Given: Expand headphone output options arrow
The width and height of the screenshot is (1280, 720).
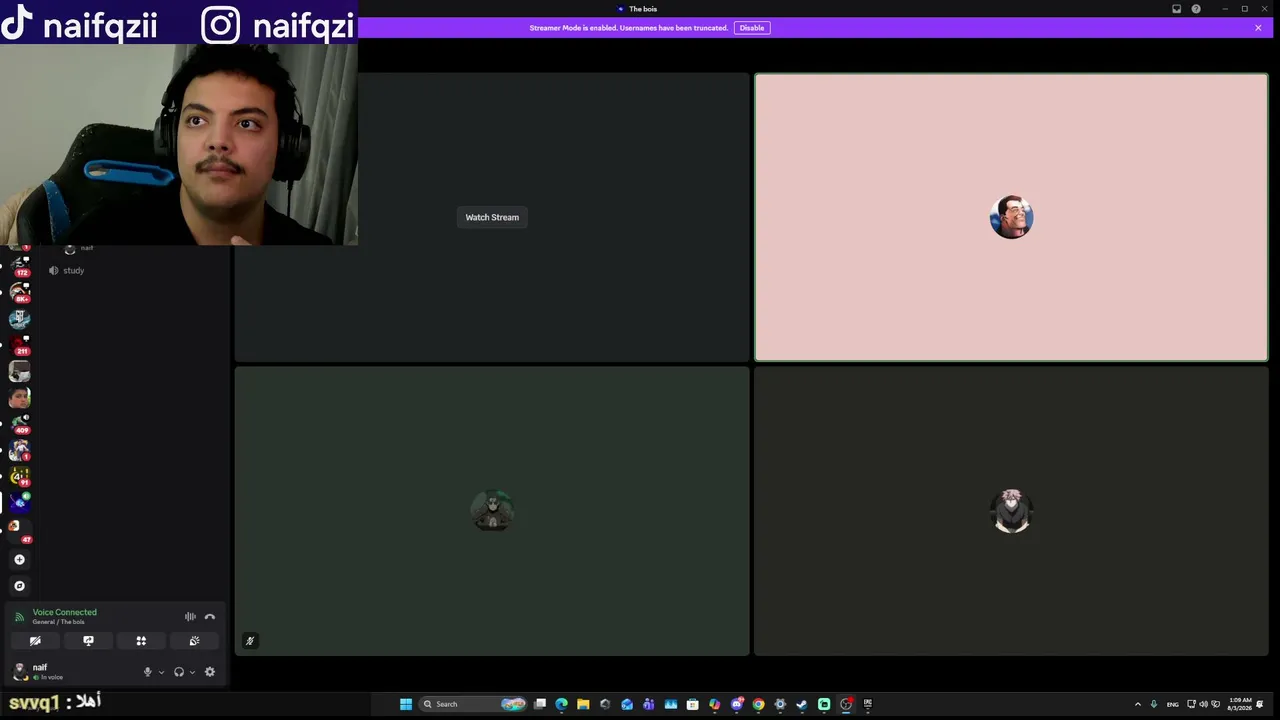Looking at the screenshot, I should (193, 672).
